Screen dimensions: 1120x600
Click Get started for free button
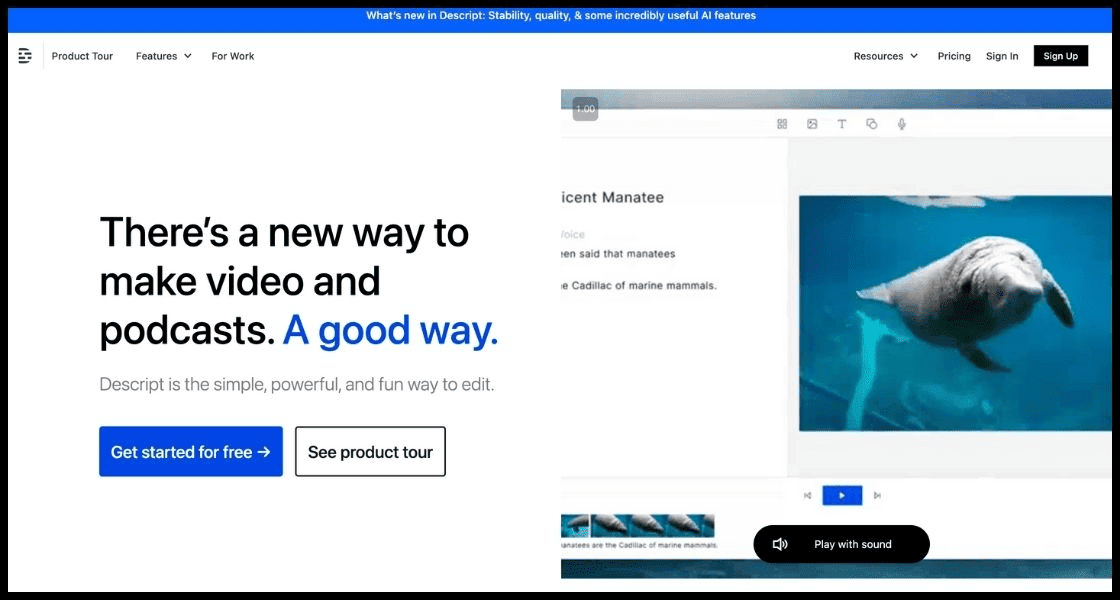(x=191, y=452)
